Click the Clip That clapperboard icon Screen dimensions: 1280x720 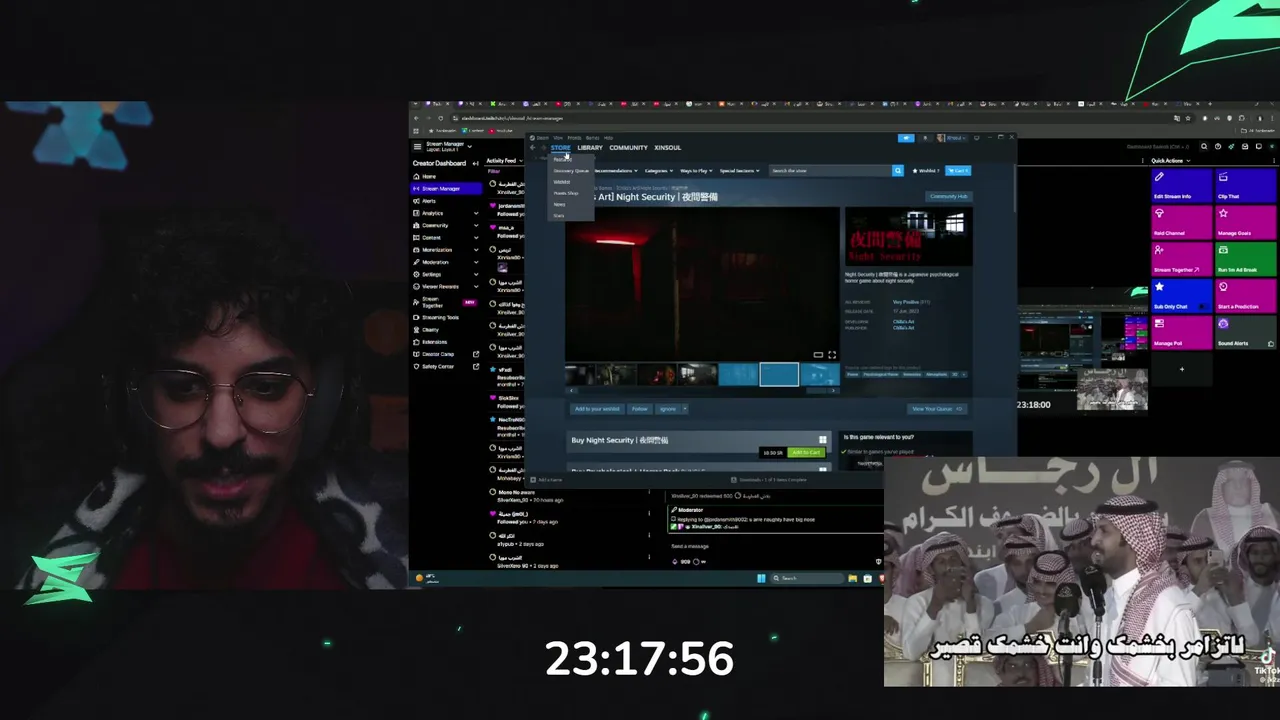[x=1223, y=177]
